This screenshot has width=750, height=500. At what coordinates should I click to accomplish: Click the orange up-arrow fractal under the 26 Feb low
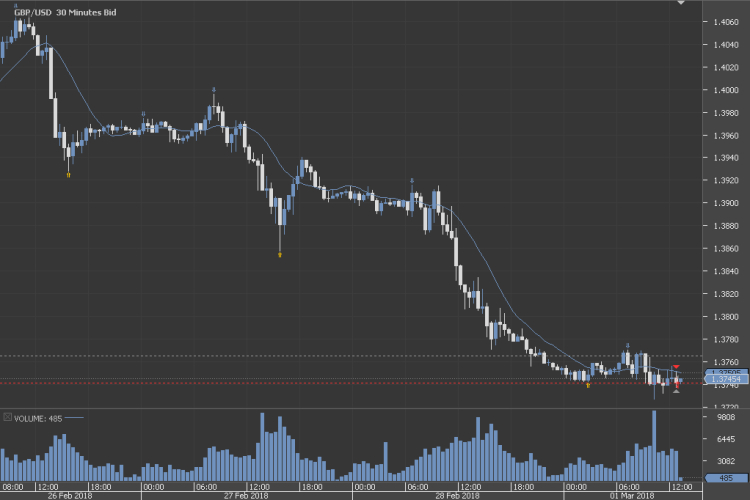(68, 175)
